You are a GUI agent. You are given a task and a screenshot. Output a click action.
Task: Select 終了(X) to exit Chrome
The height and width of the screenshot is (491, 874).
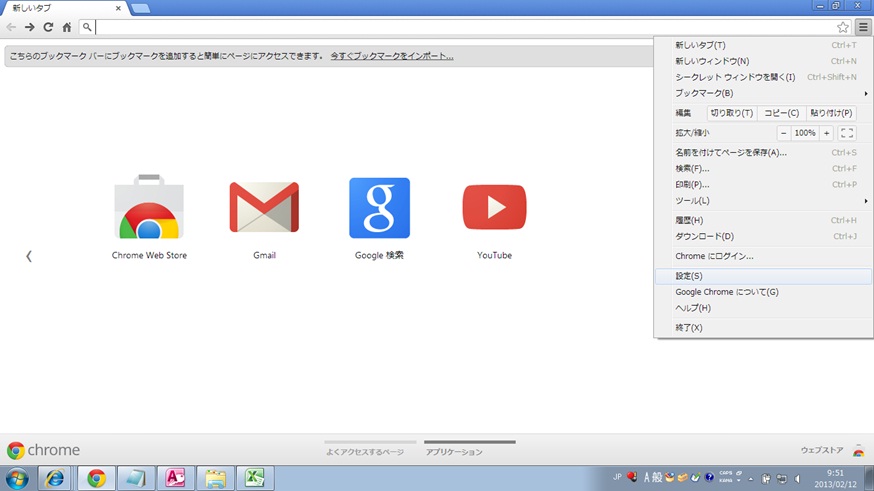click(x=764, y=328)
